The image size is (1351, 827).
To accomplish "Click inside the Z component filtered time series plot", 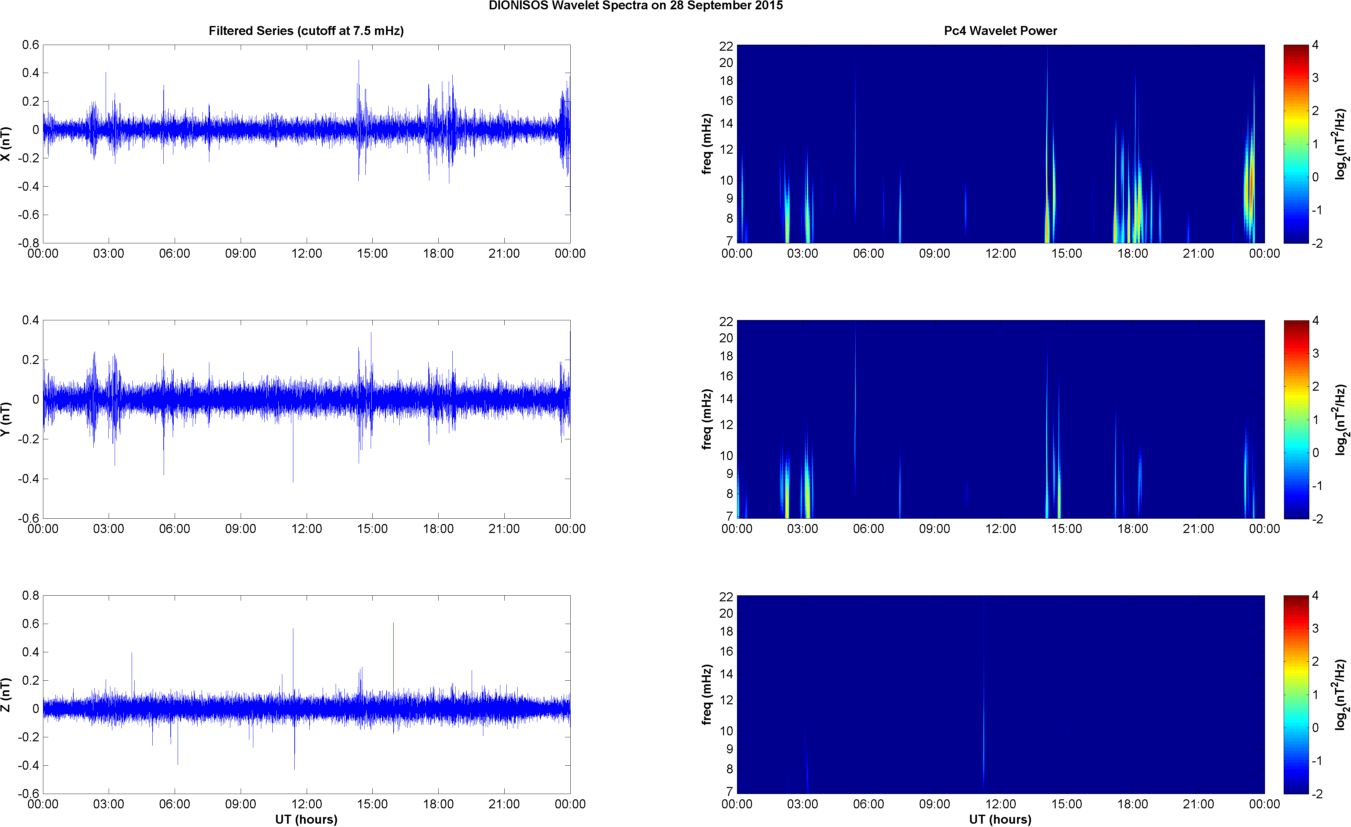I will tap(306, 694).
